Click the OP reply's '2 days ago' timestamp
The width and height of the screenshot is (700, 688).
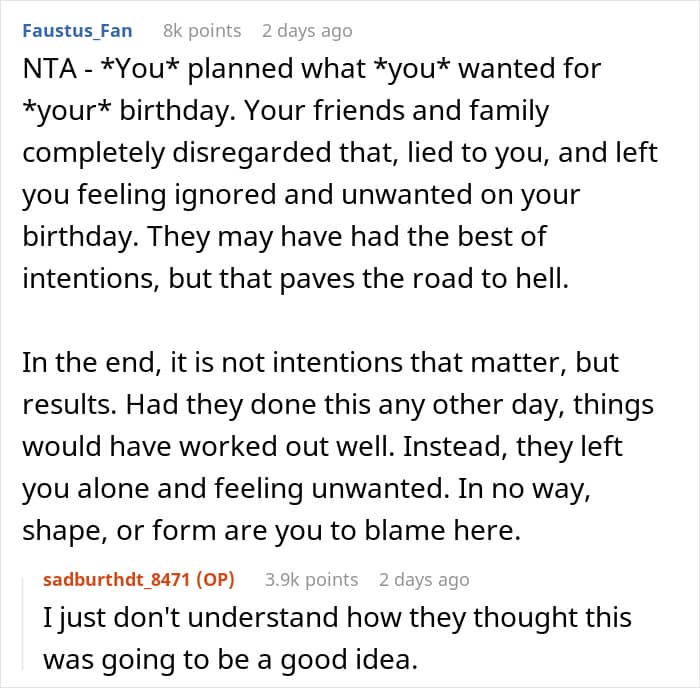pos(423,579)
